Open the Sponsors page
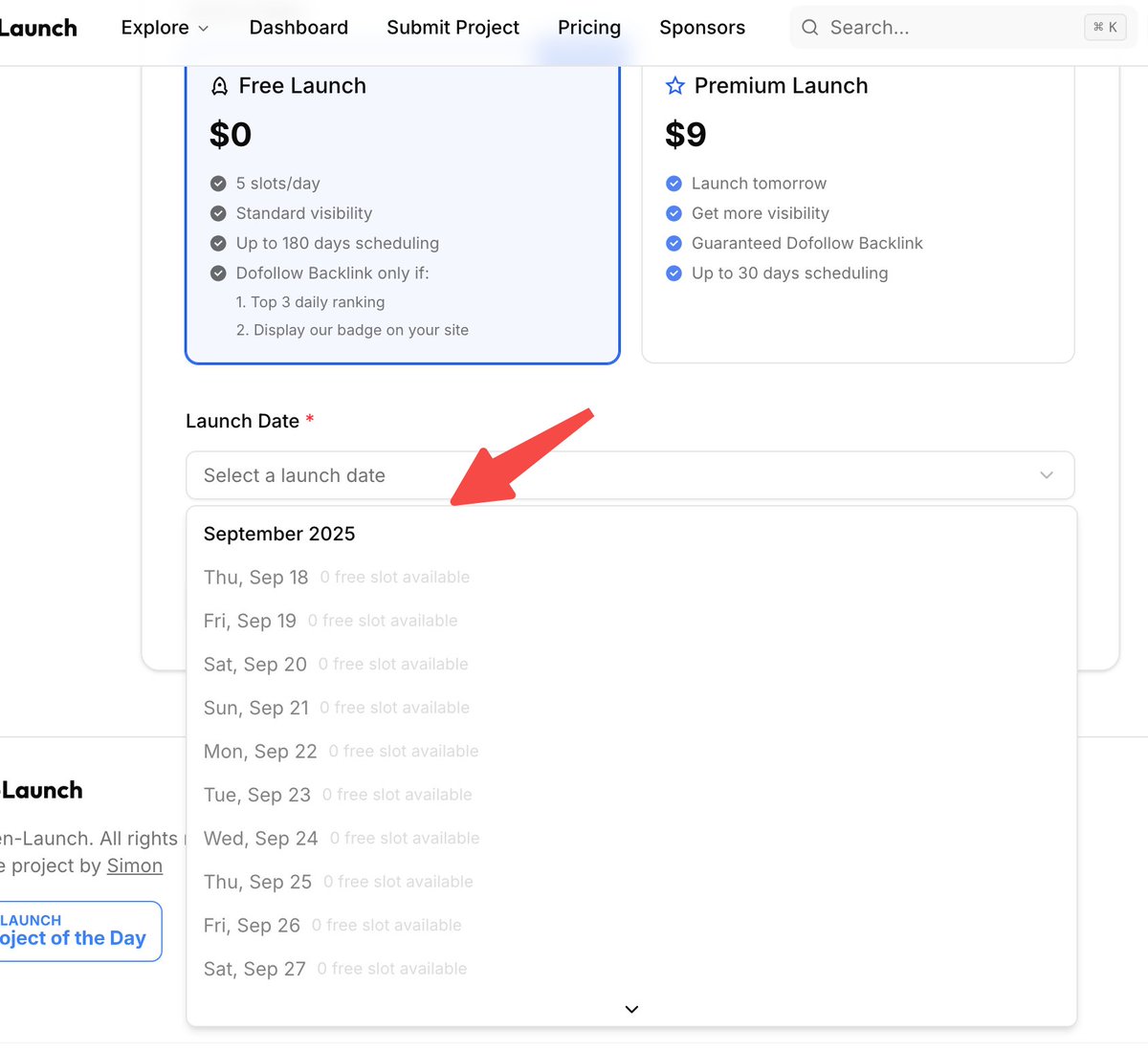 pyautogui.click(x=702, y=28)
